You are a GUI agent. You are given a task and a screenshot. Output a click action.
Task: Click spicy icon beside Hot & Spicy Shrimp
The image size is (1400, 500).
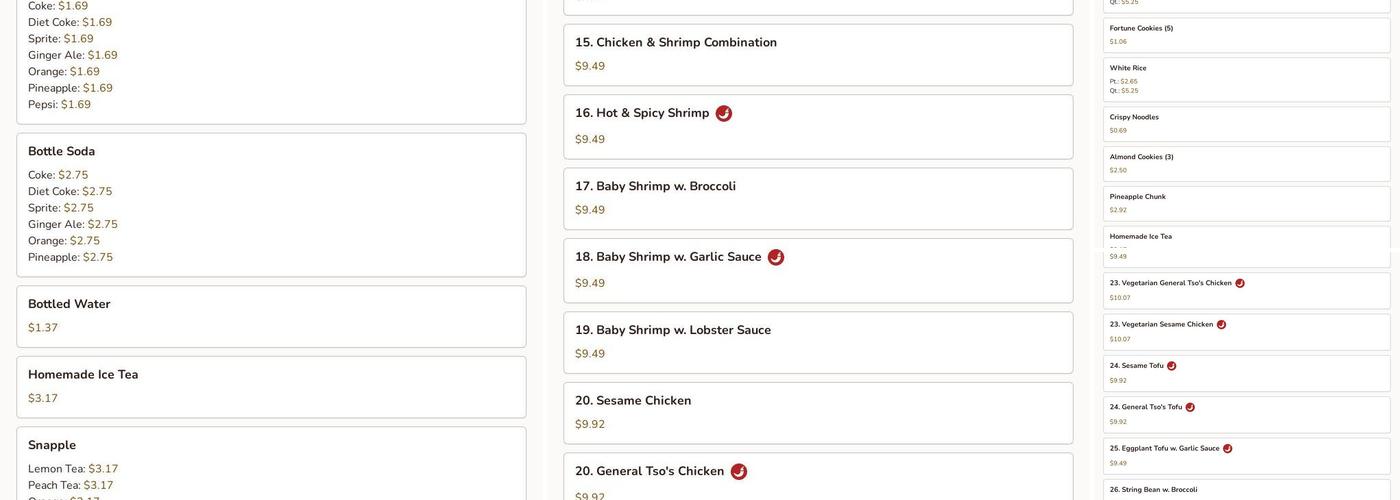[724, 114]
